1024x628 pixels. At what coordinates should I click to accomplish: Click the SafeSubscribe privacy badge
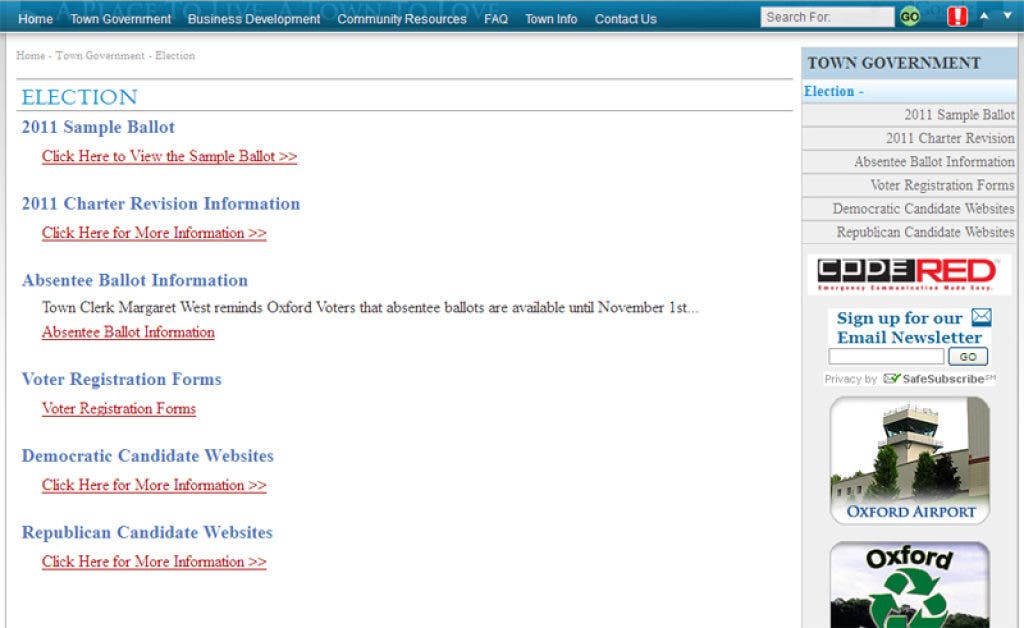pyautogui.click(x=939, y=379)
